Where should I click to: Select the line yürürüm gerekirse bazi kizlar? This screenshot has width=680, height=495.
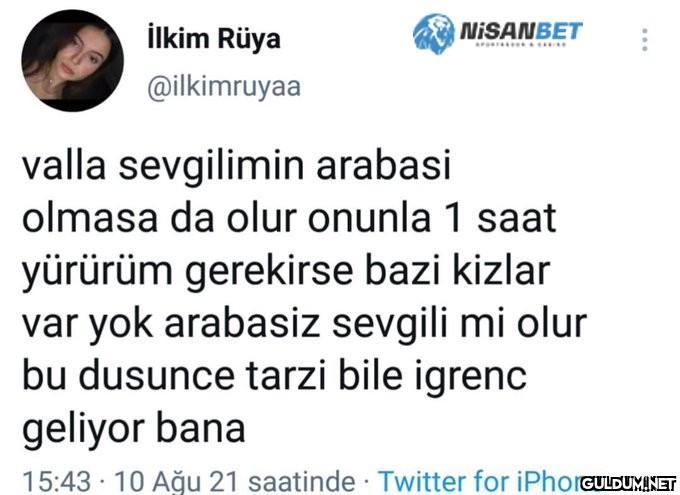(x=286, y=272)
